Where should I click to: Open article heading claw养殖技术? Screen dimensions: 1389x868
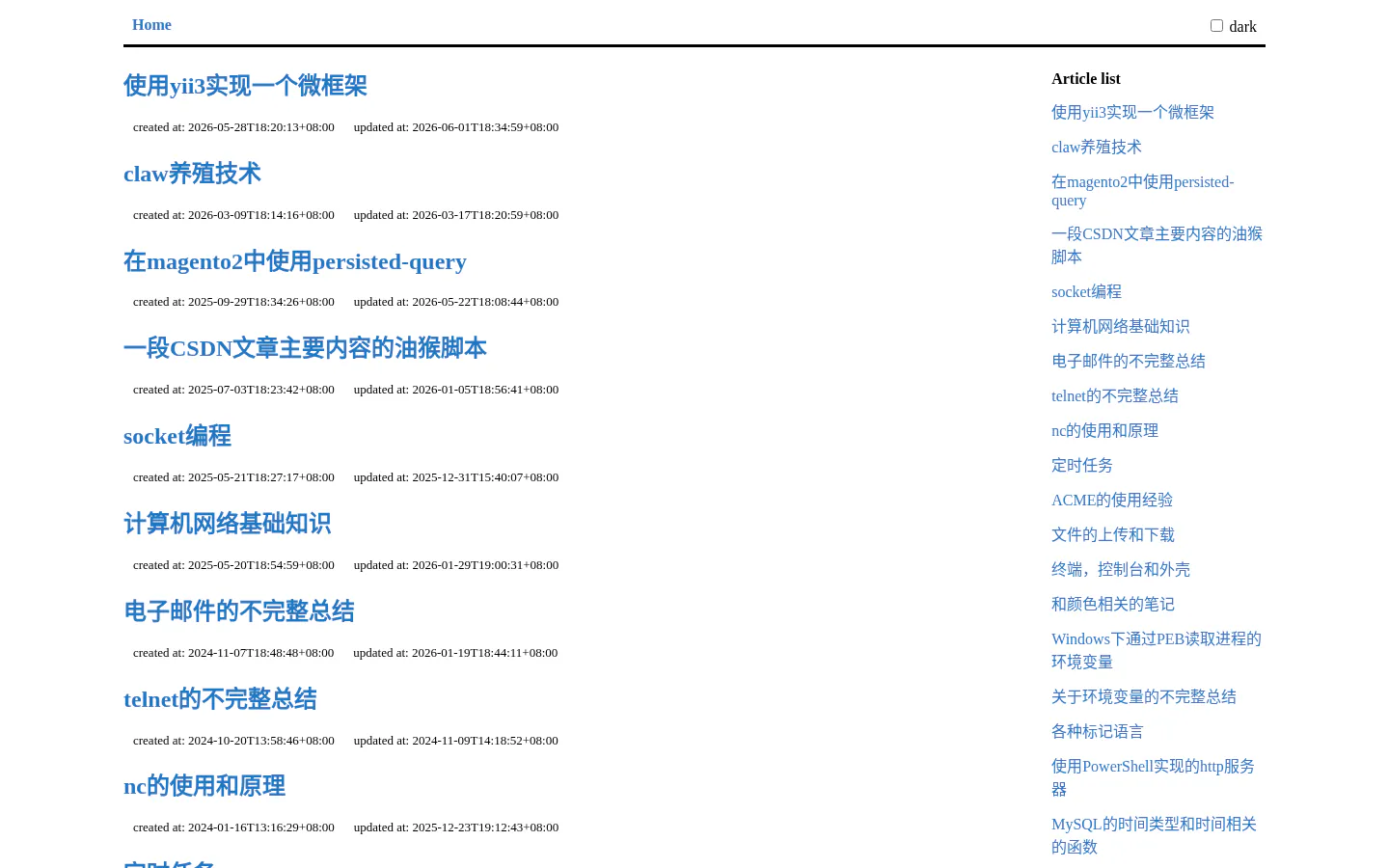tap(192, 174)
